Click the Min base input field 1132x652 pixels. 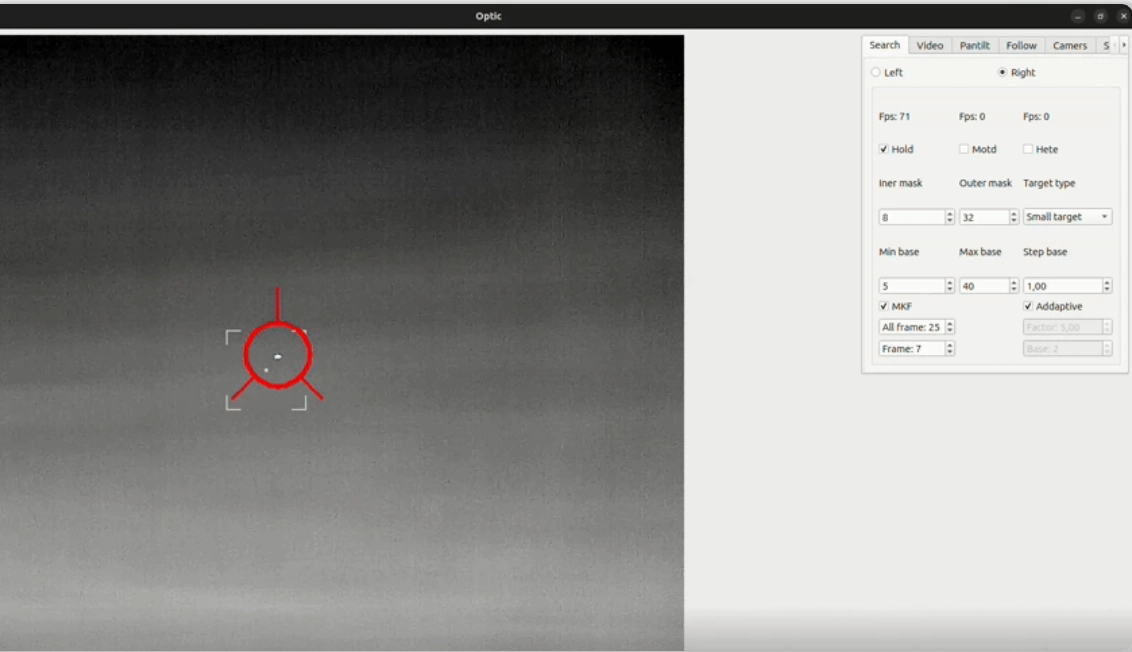(x=911, y=286)
